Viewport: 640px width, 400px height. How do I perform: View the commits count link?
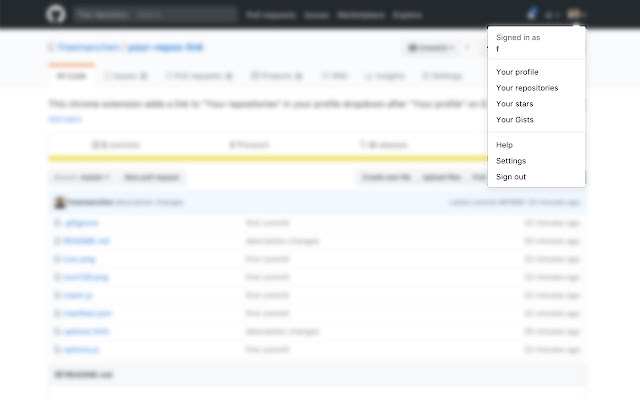pos(116,145)
